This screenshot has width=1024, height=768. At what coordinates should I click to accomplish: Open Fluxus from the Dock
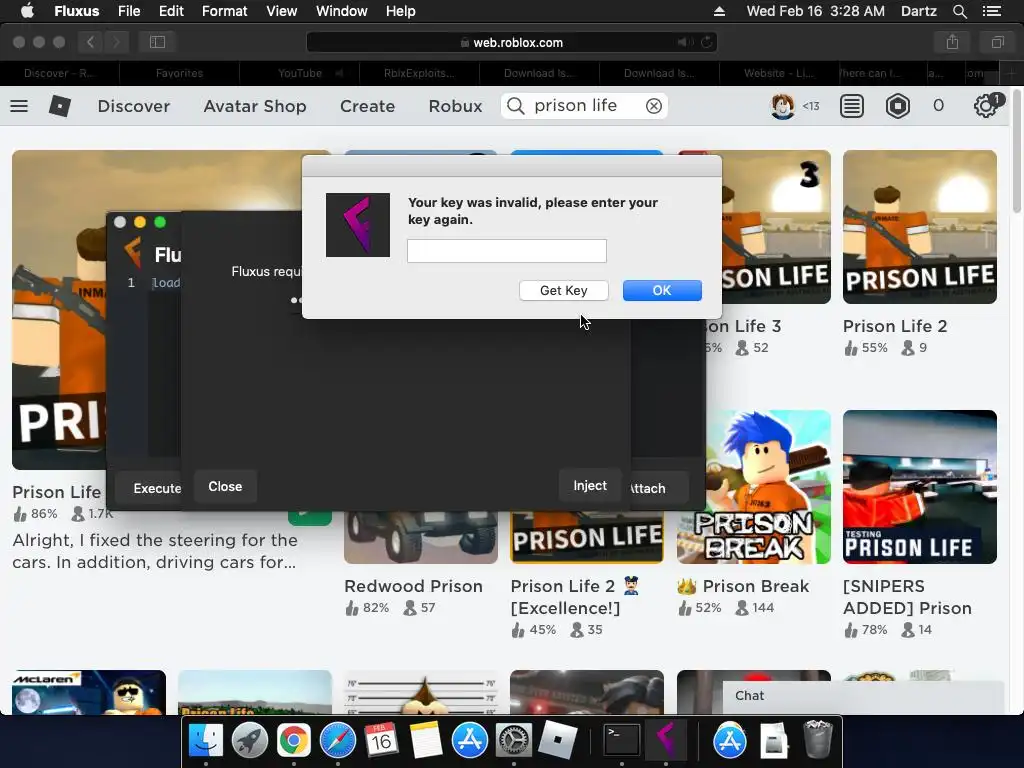(665, 740)
